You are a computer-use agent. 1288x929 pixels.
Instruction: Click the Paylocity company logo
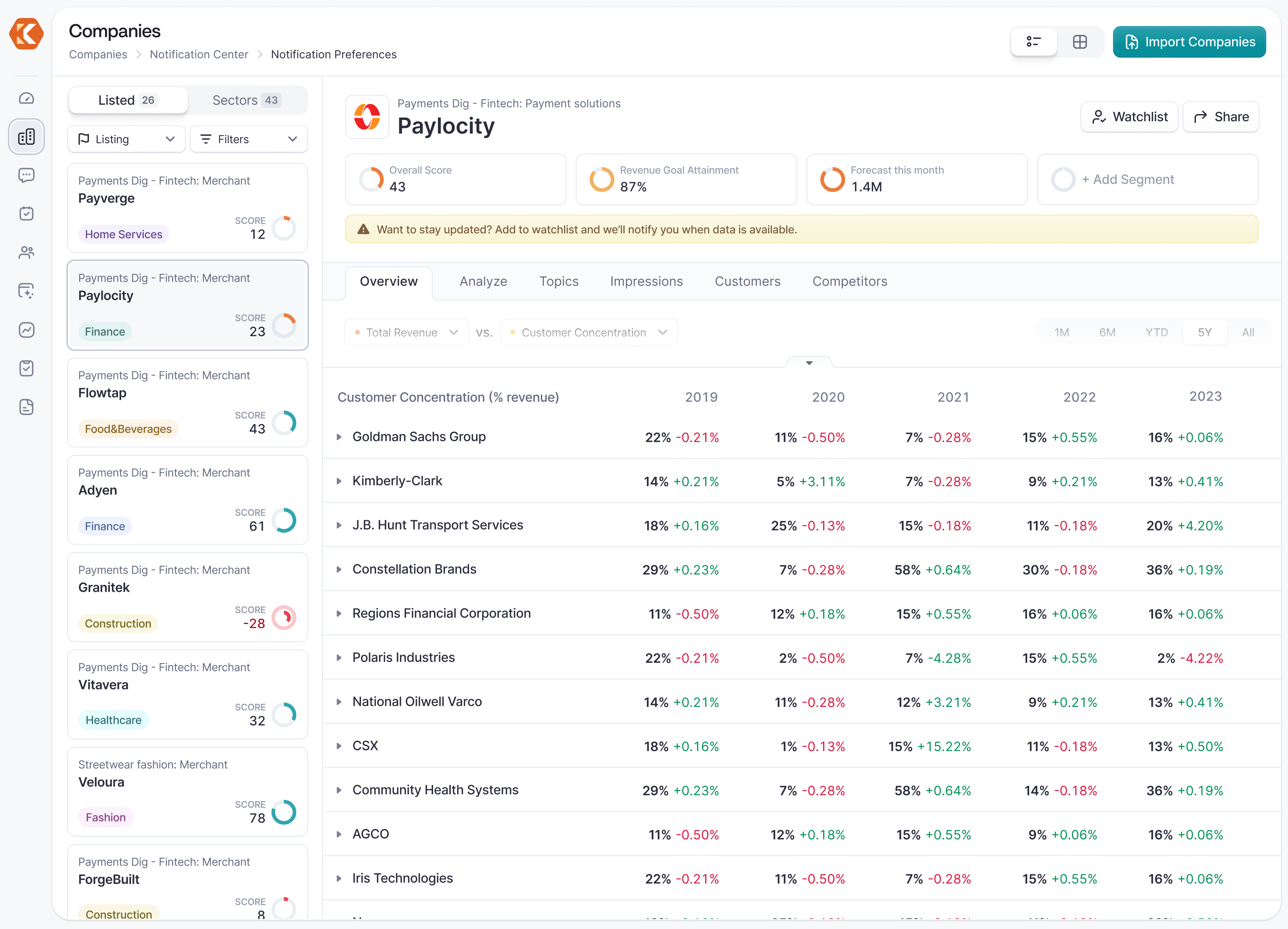[x=367, y=117]
